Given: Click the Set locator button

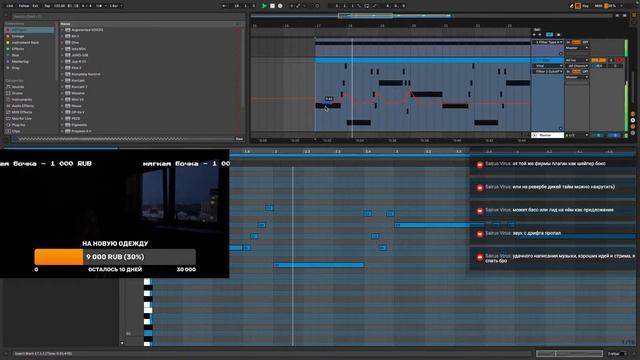Looking at the screenshot, I should point(537,30).
